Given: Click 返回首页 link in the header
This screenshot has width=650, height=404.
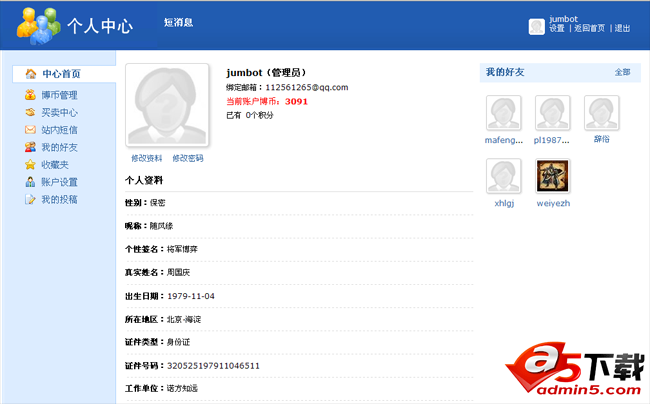Looking at the screenshot, I should pos(589,28).
